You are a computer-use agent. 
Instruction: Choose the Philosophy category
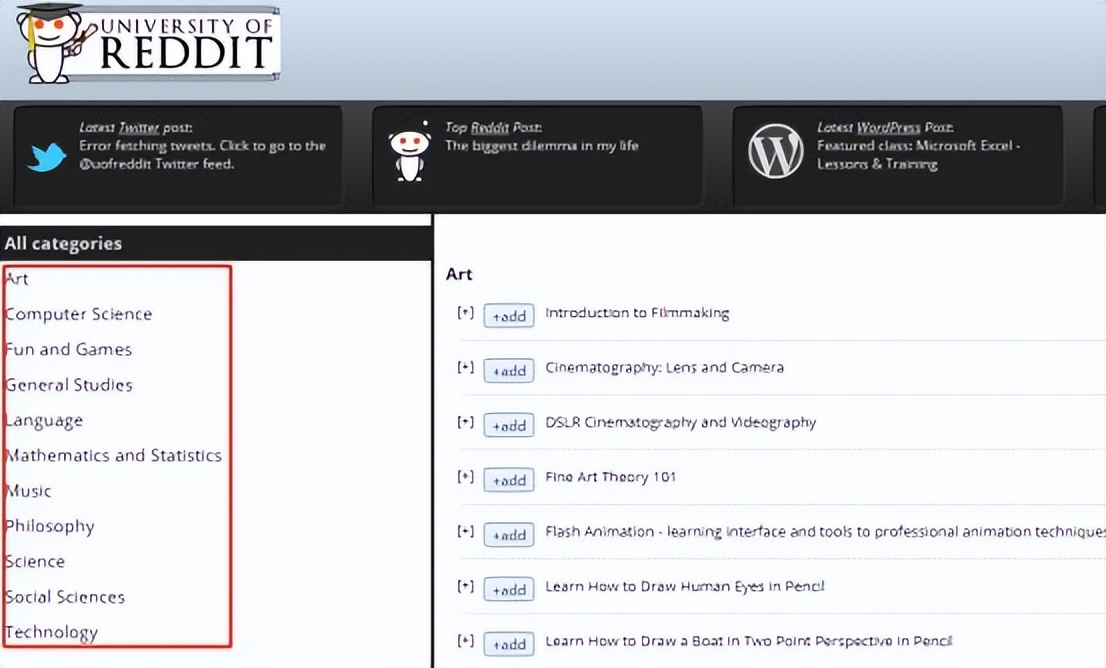coord(50,526)
